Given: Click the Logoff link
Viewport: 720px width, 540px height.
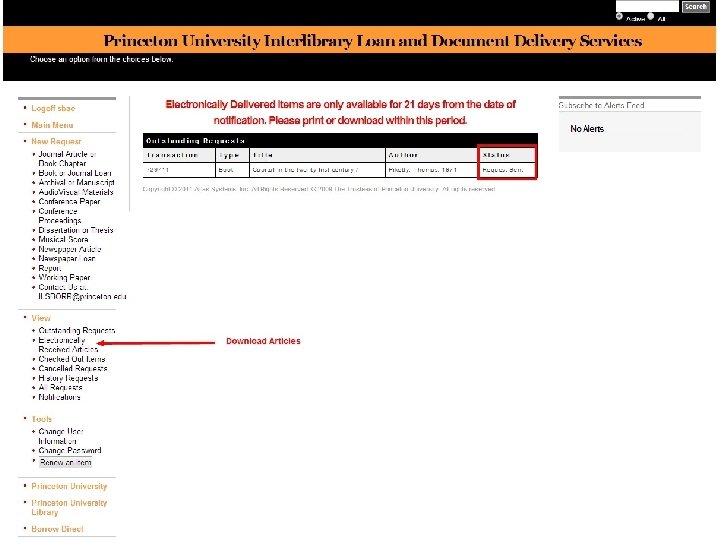Looking at the screenshot, I should click(x=53, y=108).
